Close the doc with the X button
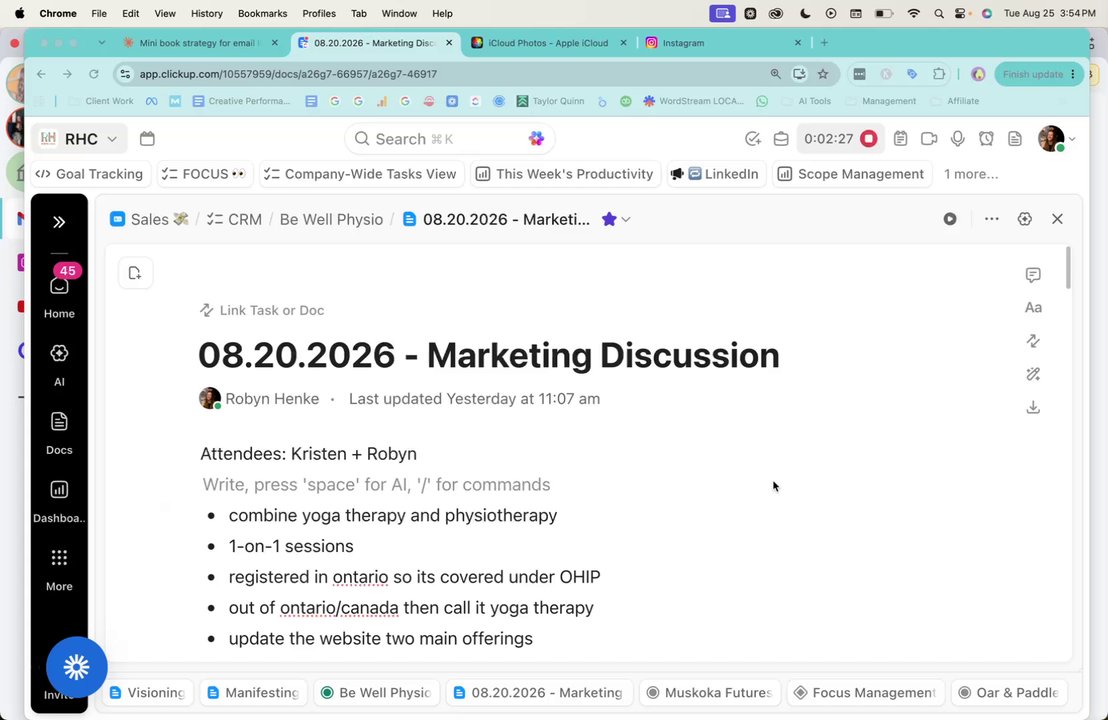This screenshot has height=720, width=1108. pyautogui.click(x=1057, y=219)
